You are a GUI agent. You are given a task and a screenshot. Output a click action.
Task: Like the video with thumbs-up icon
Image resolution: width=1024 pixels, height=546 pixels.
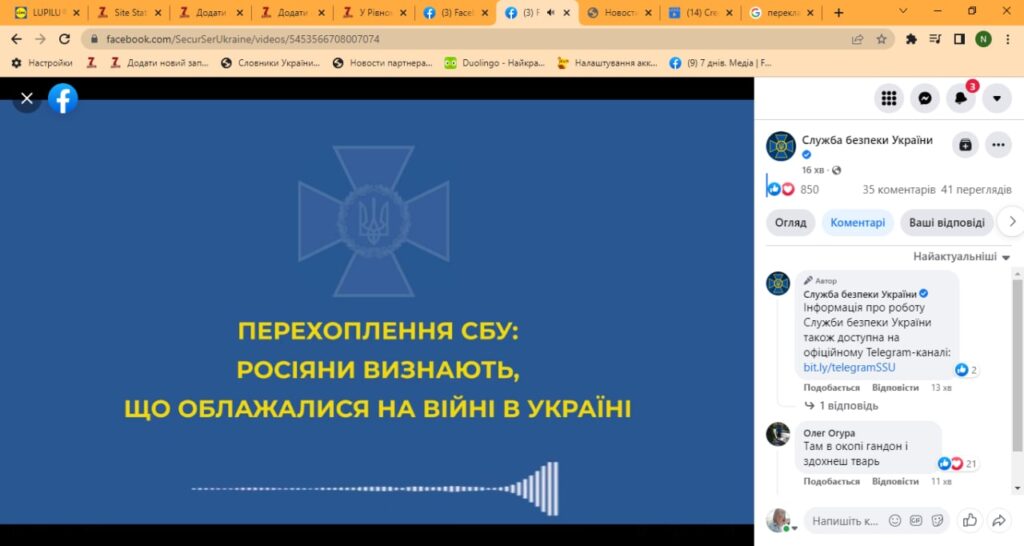[x=968, y=520]
